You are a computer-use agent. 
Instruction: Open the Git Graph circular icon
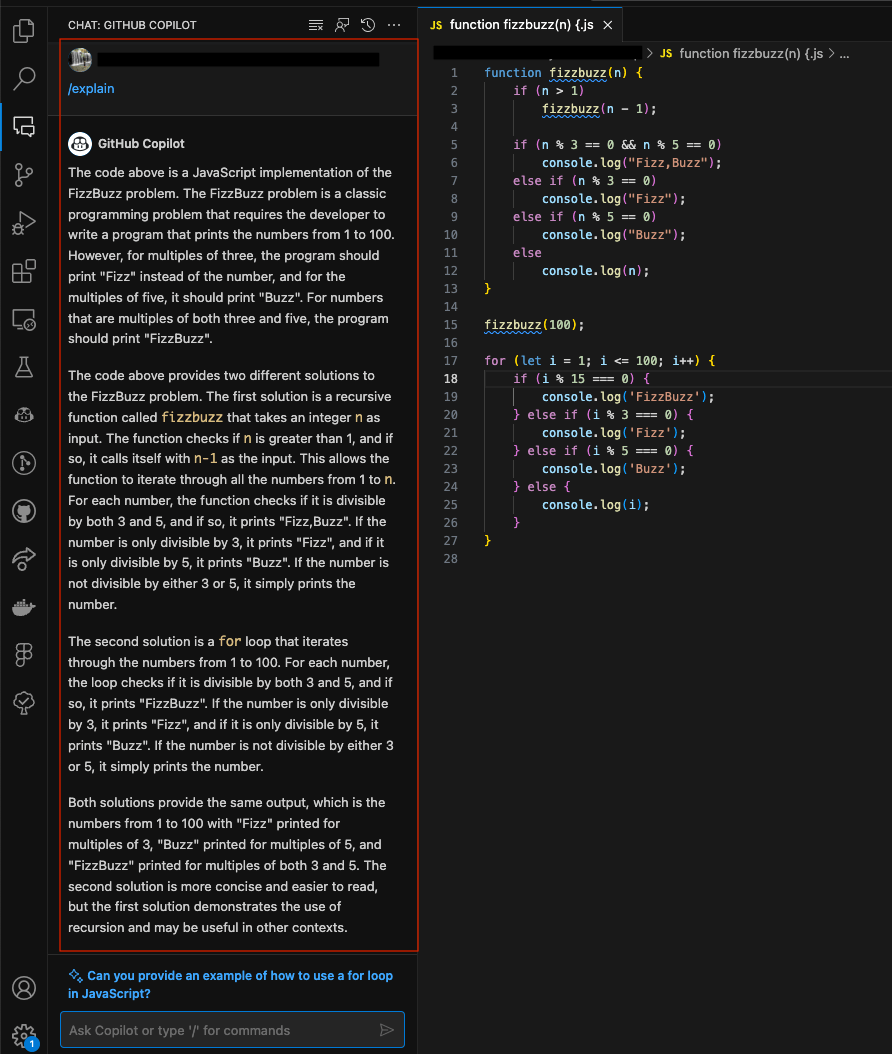click(x=24, y=463)
